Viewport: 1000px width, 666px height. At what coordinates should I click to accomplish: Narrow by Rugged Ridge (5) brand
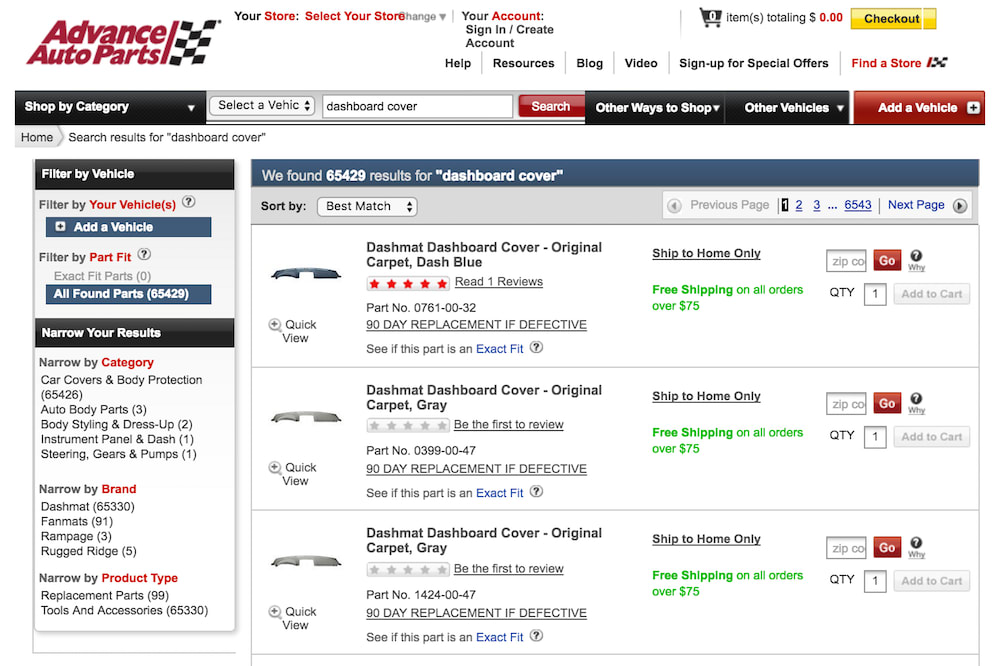click(89, 551)
